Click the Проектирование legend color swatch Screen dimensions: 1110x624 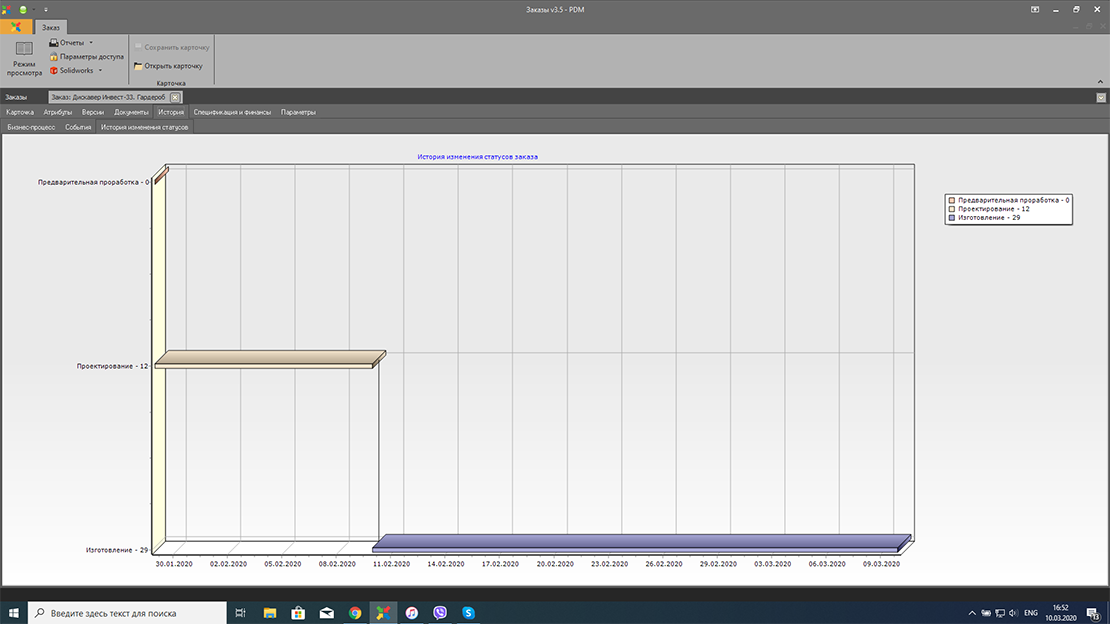(951, 209)
